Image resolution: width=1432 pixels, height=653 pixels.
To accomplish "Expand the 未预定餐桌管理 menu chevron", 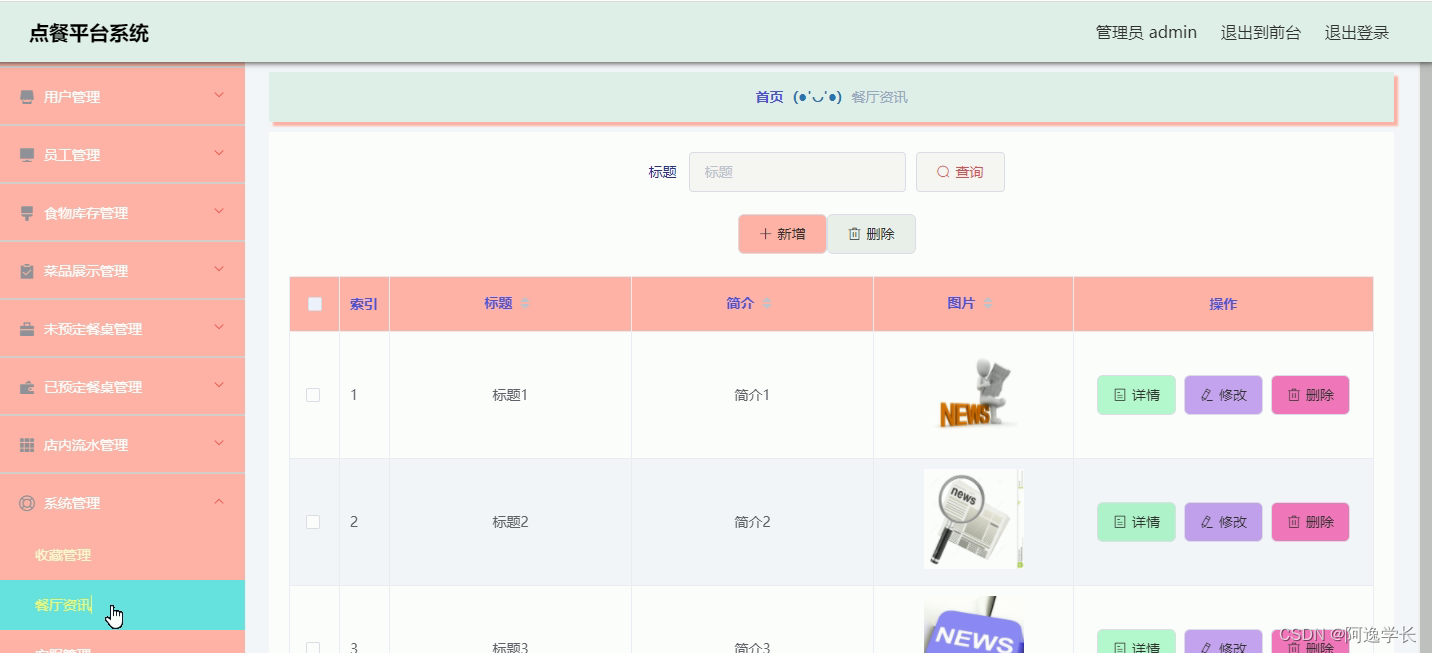I will 219,327.
